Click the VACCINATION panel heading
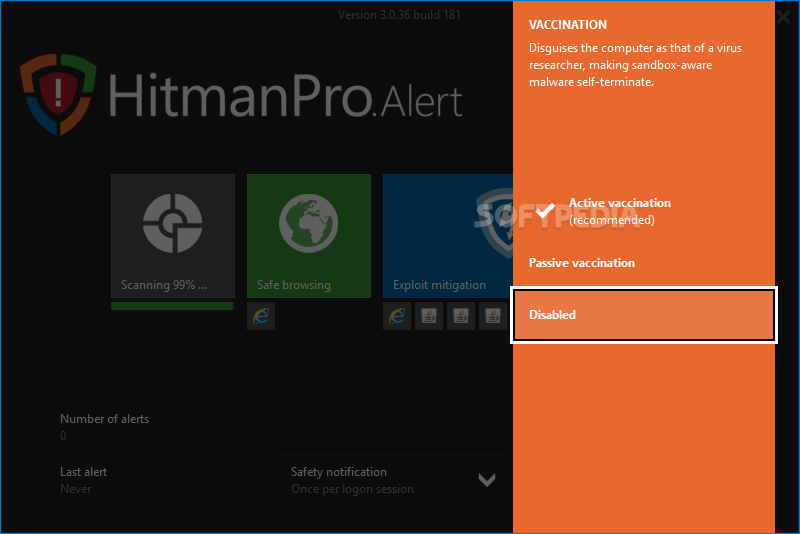Viewport: 800px width, 534px height. tap(568, 25)
